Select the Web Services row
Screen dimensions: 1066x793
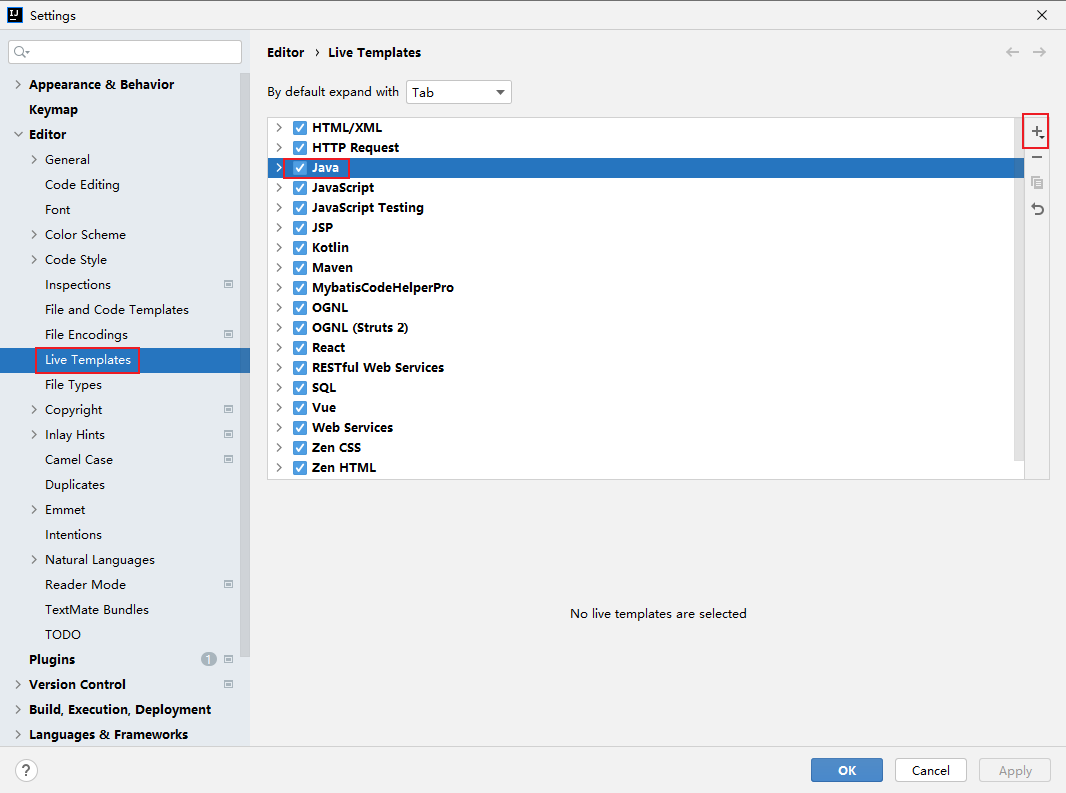coord(646,428)
